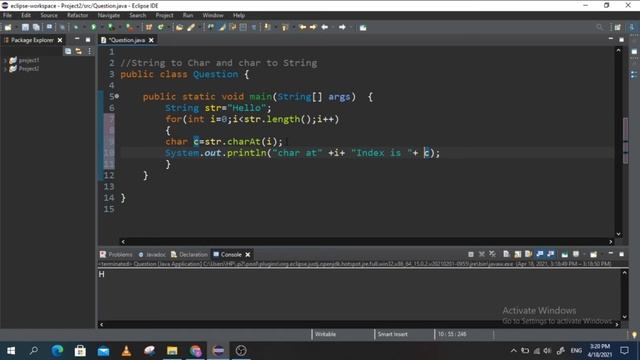Clear the Console with Clear Console icon
Image resolution: width=640 pixels, height=360 pixels.
[507, 254]
